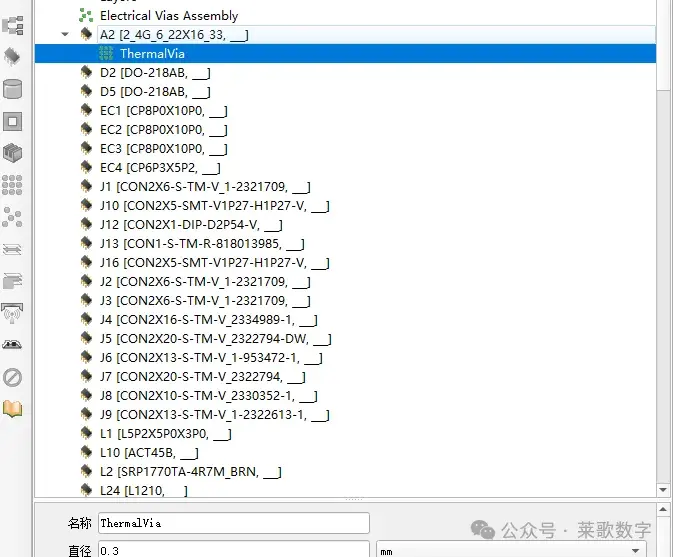Select J10 CON2X5-SMT connector entry

(215, 206)
